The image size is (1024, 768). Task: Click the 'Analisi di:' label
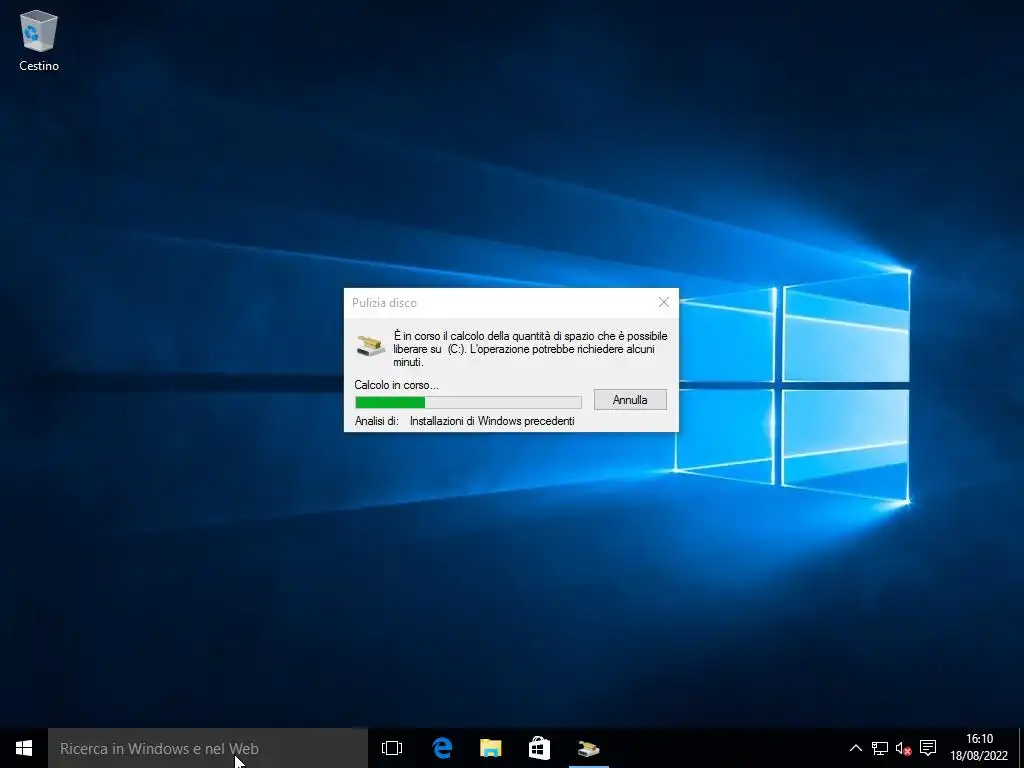click(x=377, y=421)
